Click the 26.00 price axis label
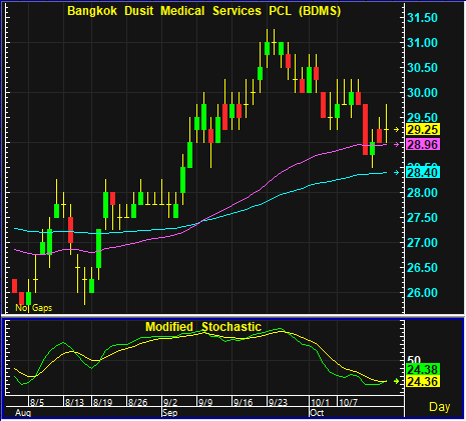466x421 pixels. [x=422, y=293]
